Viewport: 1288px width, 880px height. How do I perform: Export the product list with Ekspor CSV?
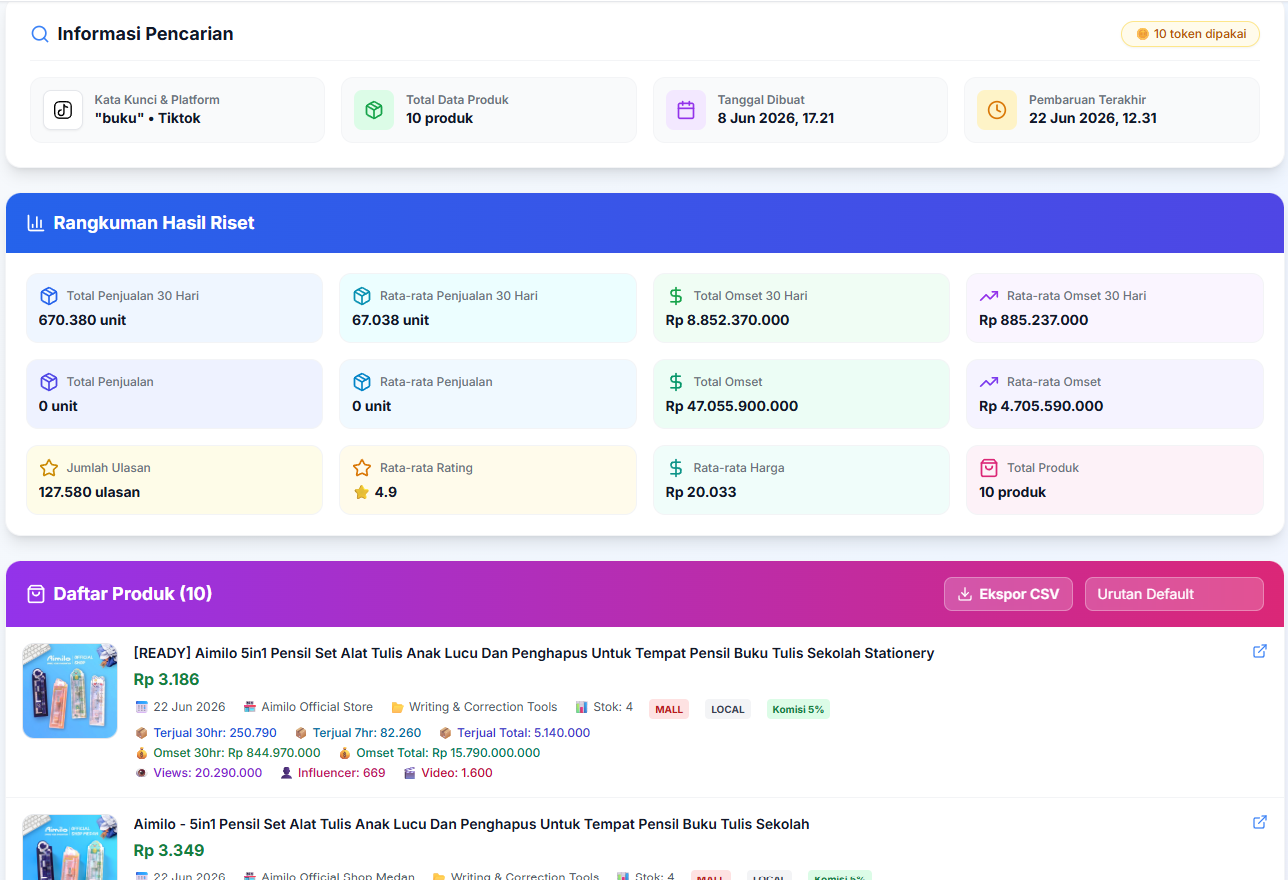[x=1008, y=594]
